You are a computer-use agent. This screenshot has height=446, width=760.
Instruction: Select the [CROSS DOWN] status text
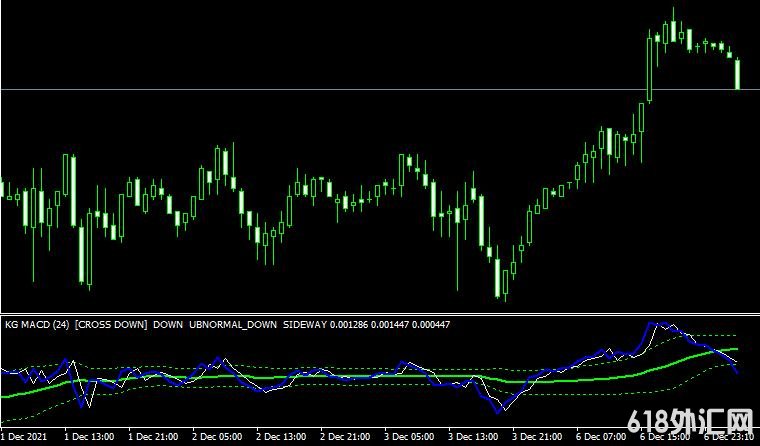point(111,324)
